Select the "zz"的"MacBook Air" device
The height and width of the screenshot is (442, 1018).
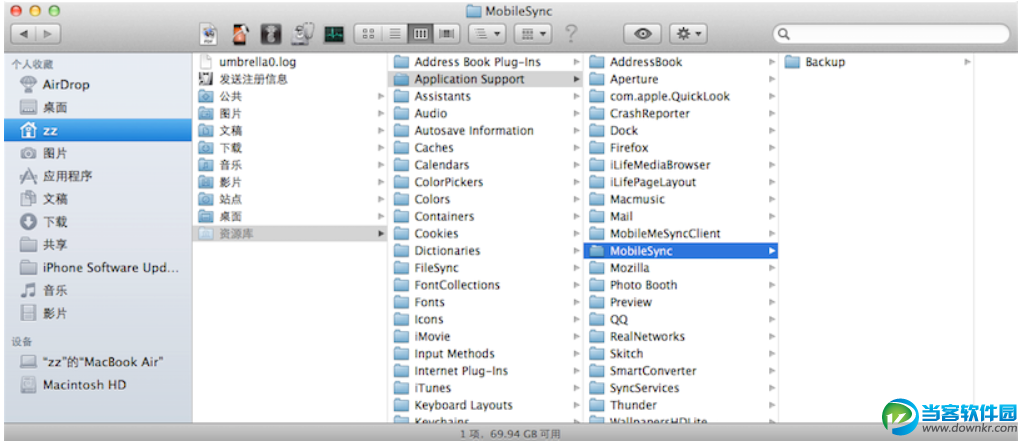pos(98,362)
